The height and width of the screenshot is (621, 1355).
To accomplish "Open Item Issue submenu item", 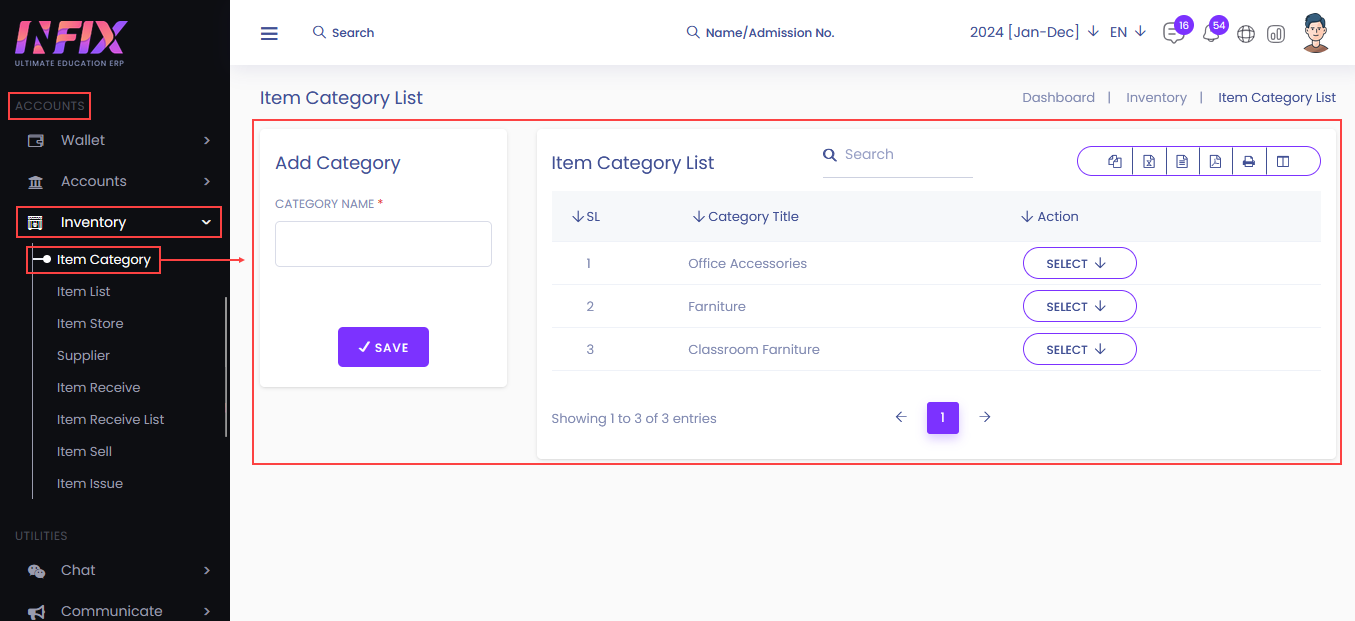I will pyautogui.click(x=90, y=484).
